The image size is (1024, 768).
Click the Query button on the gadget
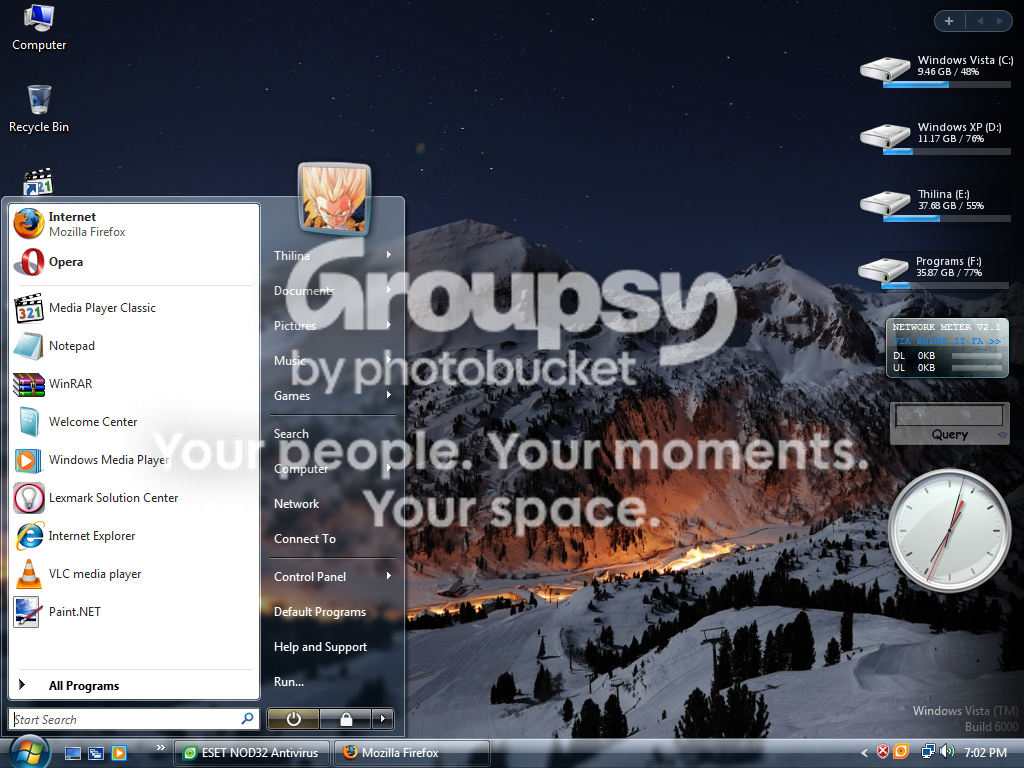(x=950, y=434)
